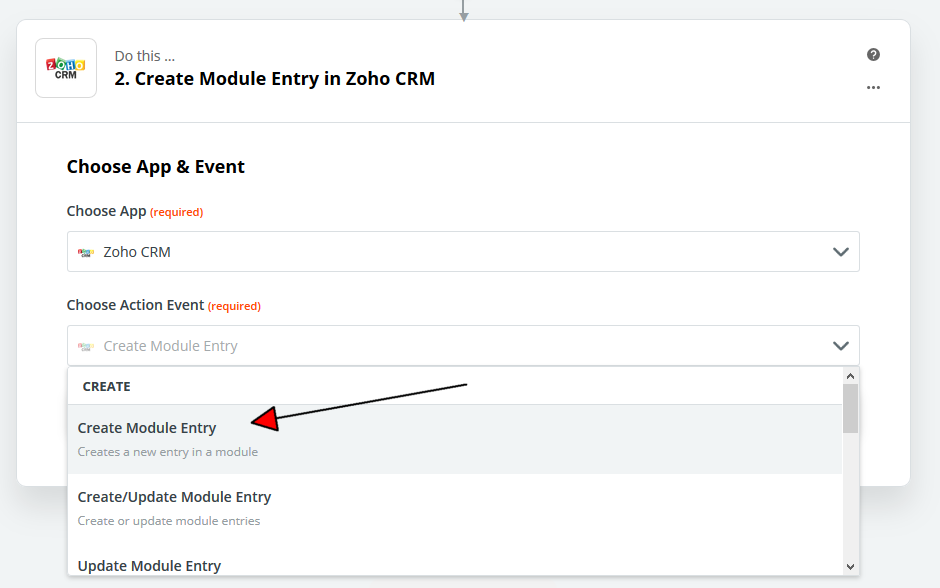
Task: Click the scrollbar up arrow in event list
Action: (851, 376)
